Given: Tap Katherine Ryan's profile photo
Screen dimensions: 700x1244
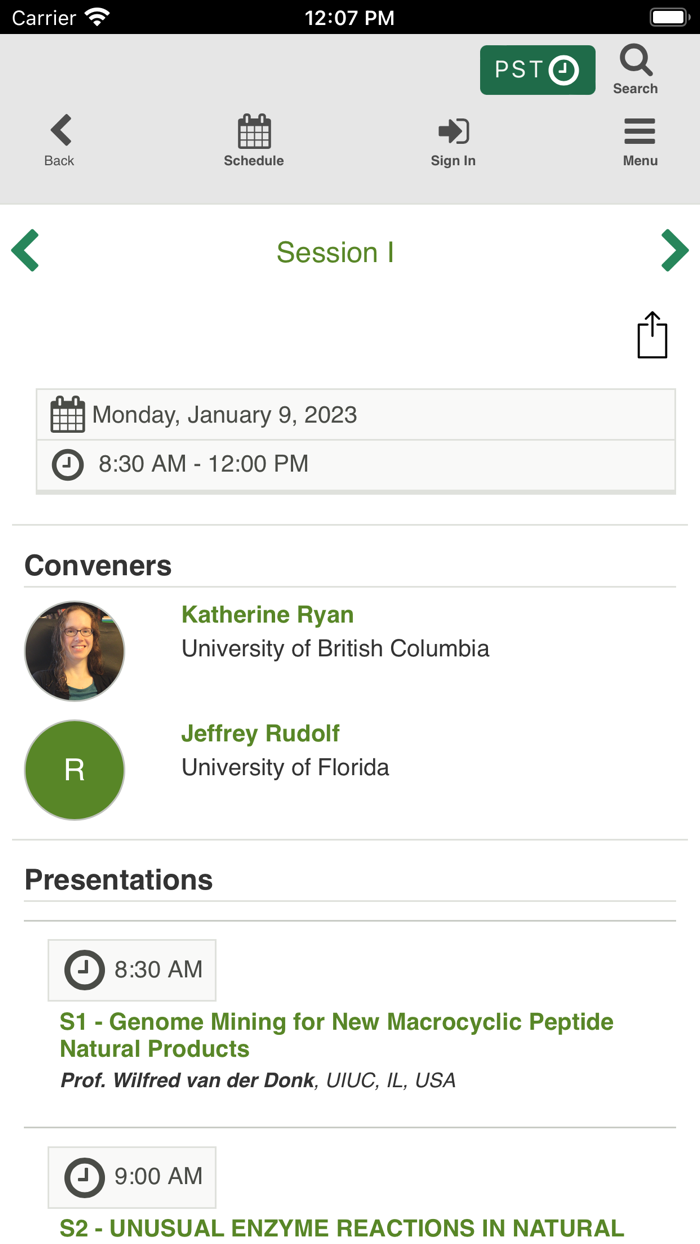Looking at the screenshot, I should (x=75, y=651).
